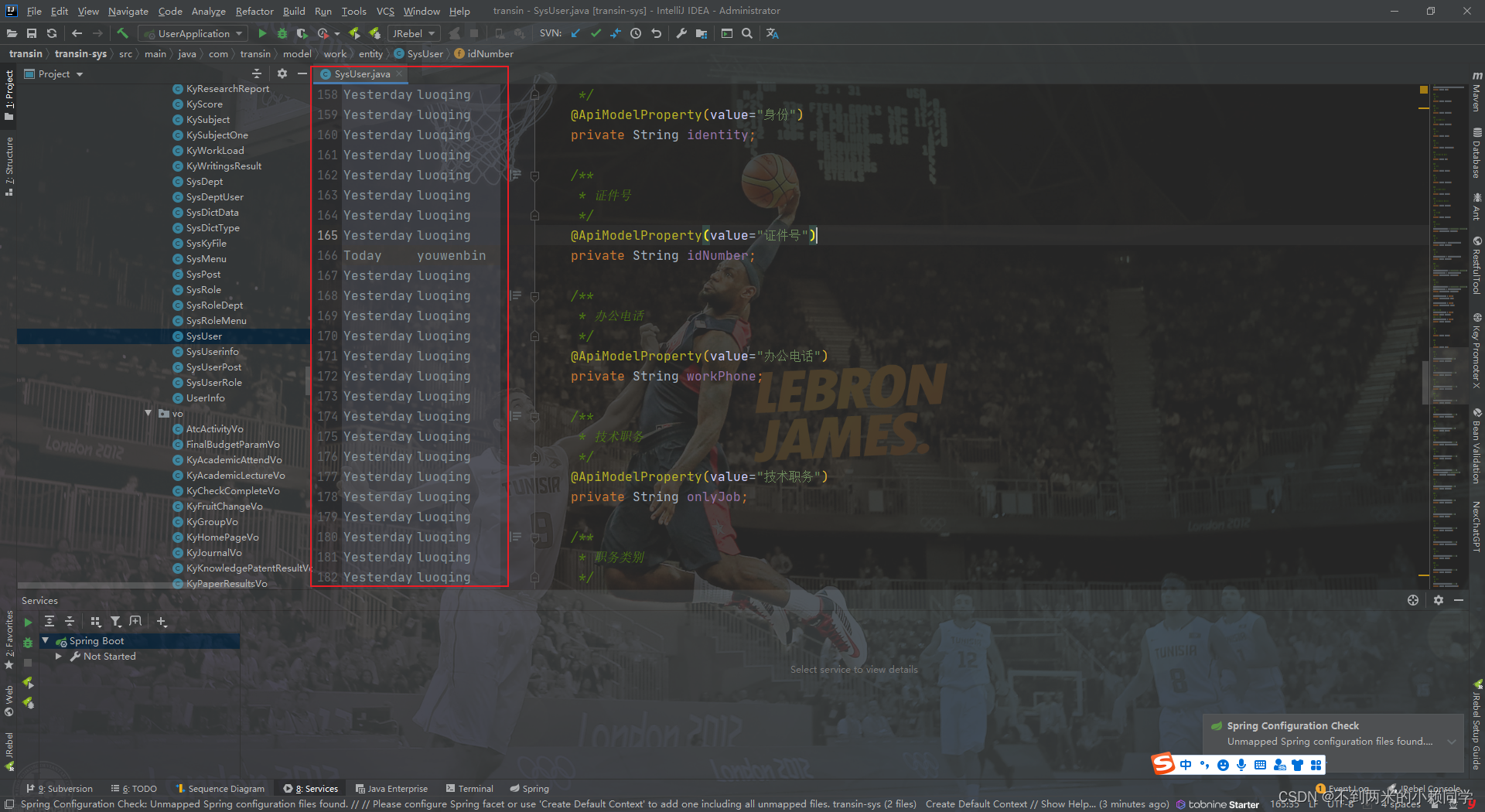Open the Refactor menu
Screen dimensions: 1485x812
point(254,11)
